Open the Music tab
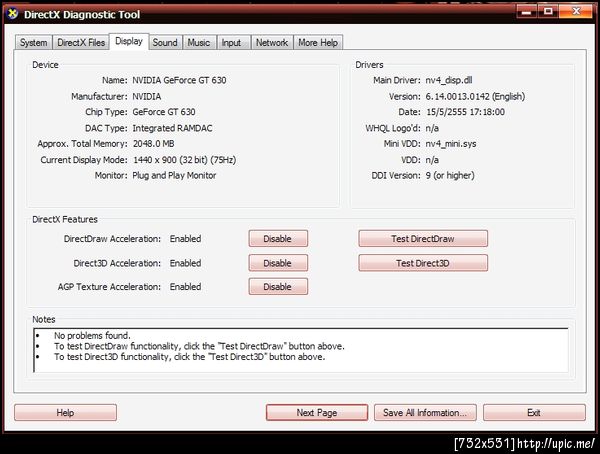The height and width of the screenshot is (454, 600). 199,42
